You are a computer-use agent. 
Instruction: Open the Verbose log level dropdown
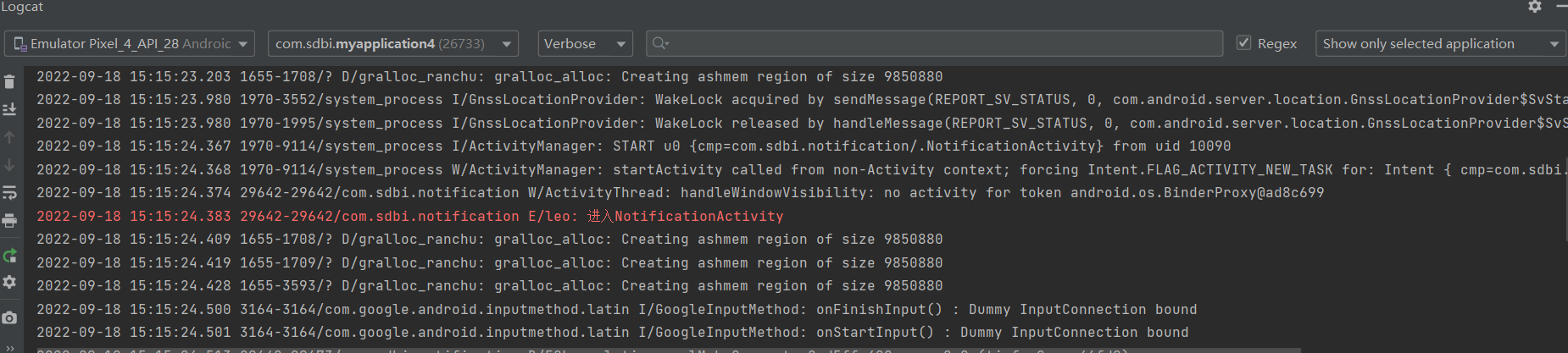(585, 43)
